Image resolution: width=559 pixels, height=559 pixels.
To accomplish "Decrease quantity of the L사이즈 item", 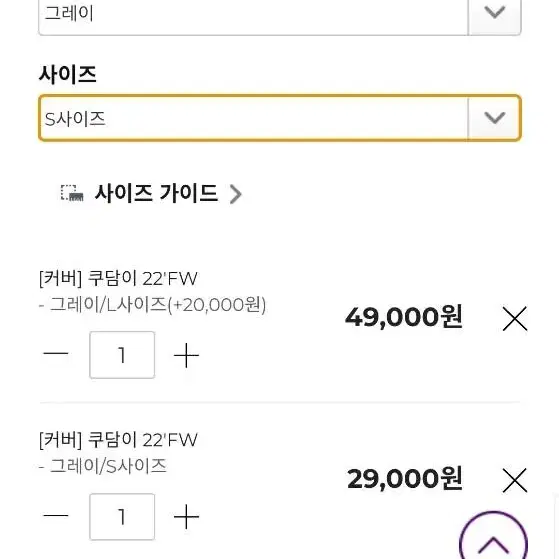I will (x=56, y=354).
